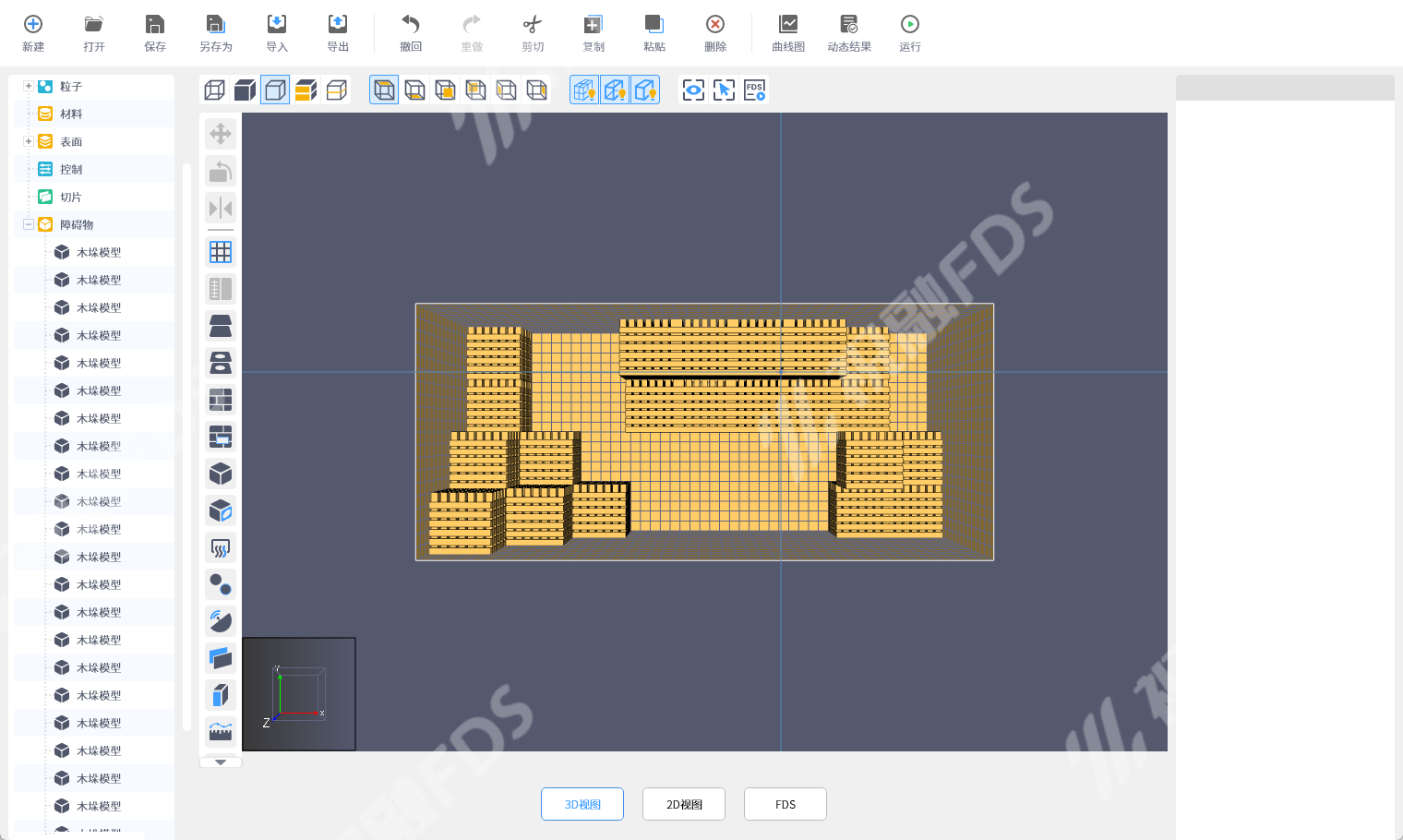The image size is (1403, 840).
Task: Click the tree panel vertical scrollbar
Action: pos(186,448)
